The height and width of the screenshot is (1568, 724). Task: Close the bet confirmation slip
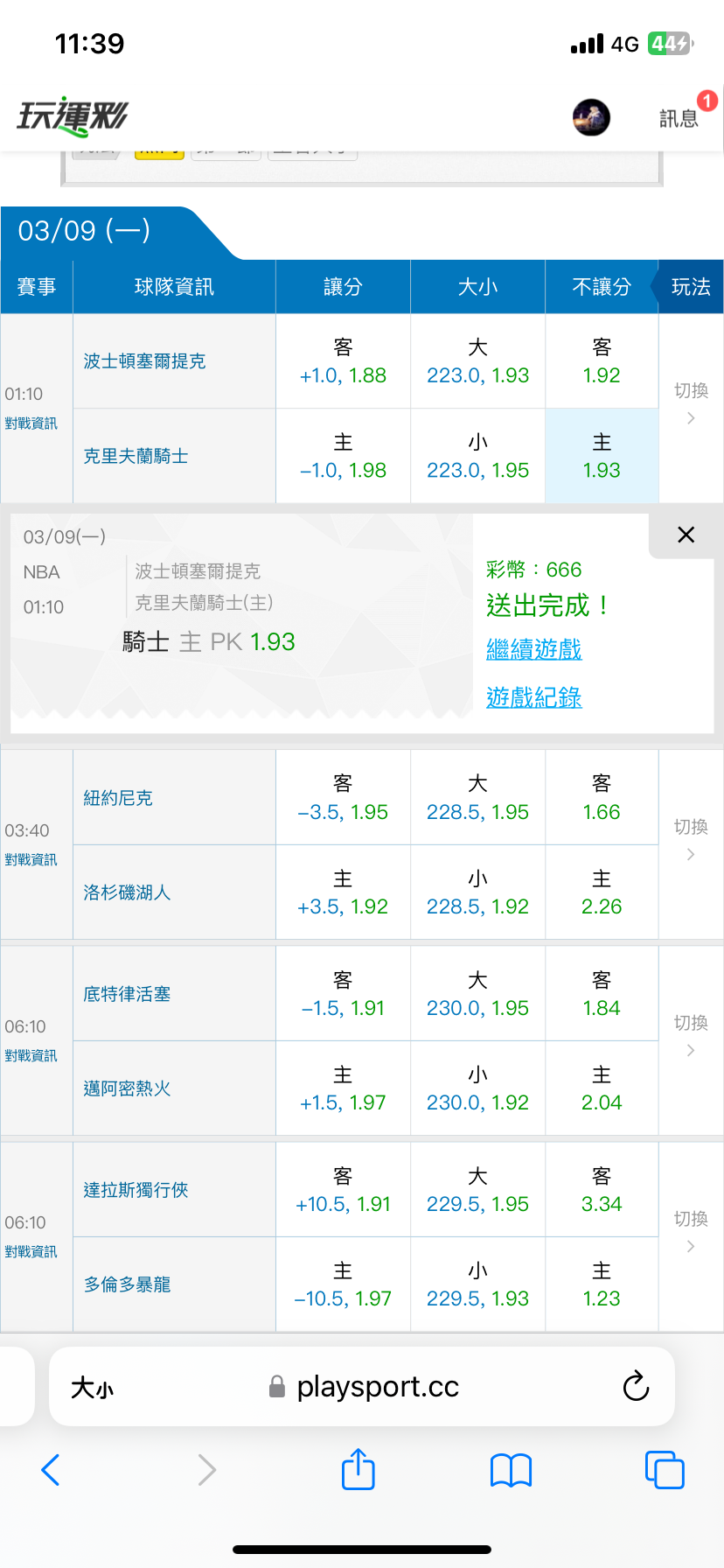point(686,535)
